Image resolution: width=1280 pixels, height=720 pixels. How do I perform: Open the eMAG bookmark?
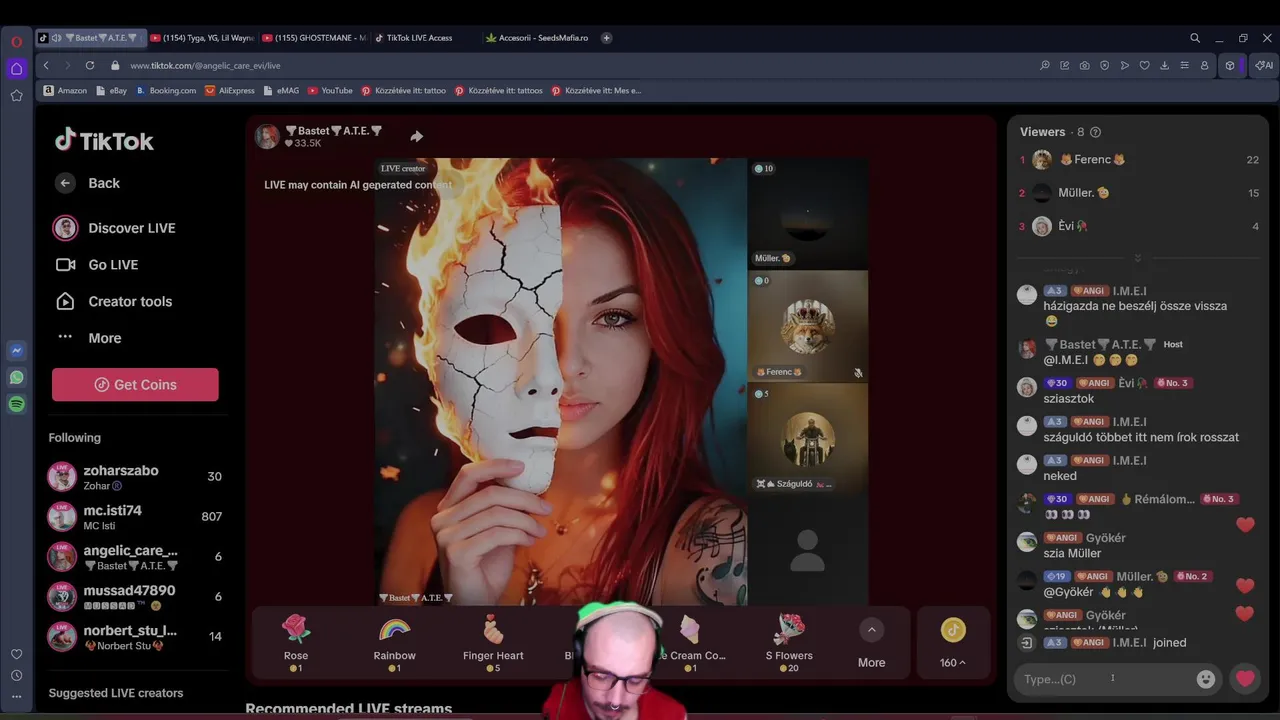pos(281,90)
